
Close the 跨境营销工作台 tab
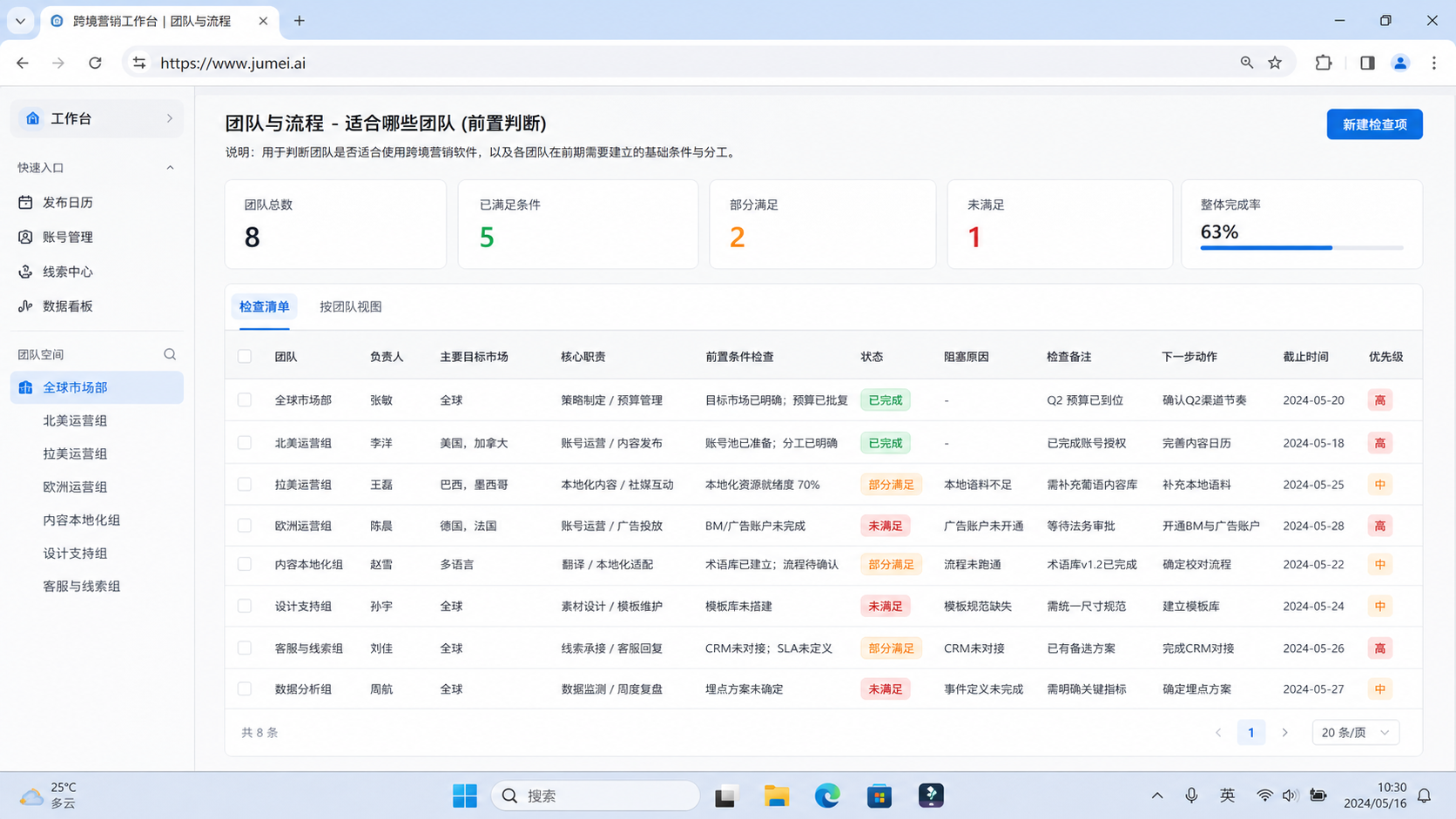point(263,21)
